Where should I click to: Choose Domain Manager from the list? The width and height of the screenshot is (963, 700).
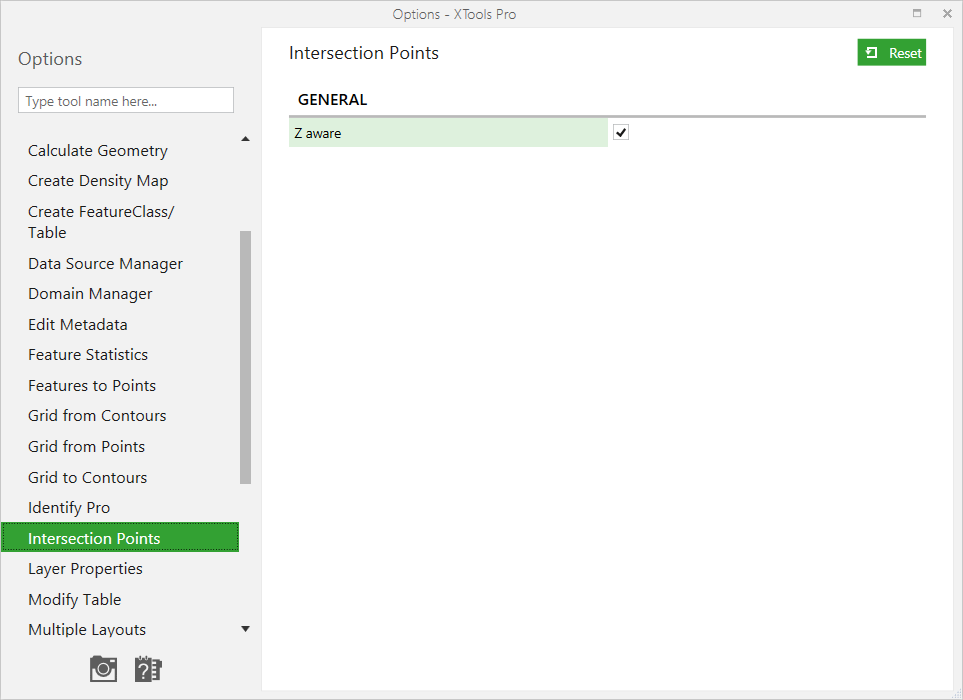(90, 294)
